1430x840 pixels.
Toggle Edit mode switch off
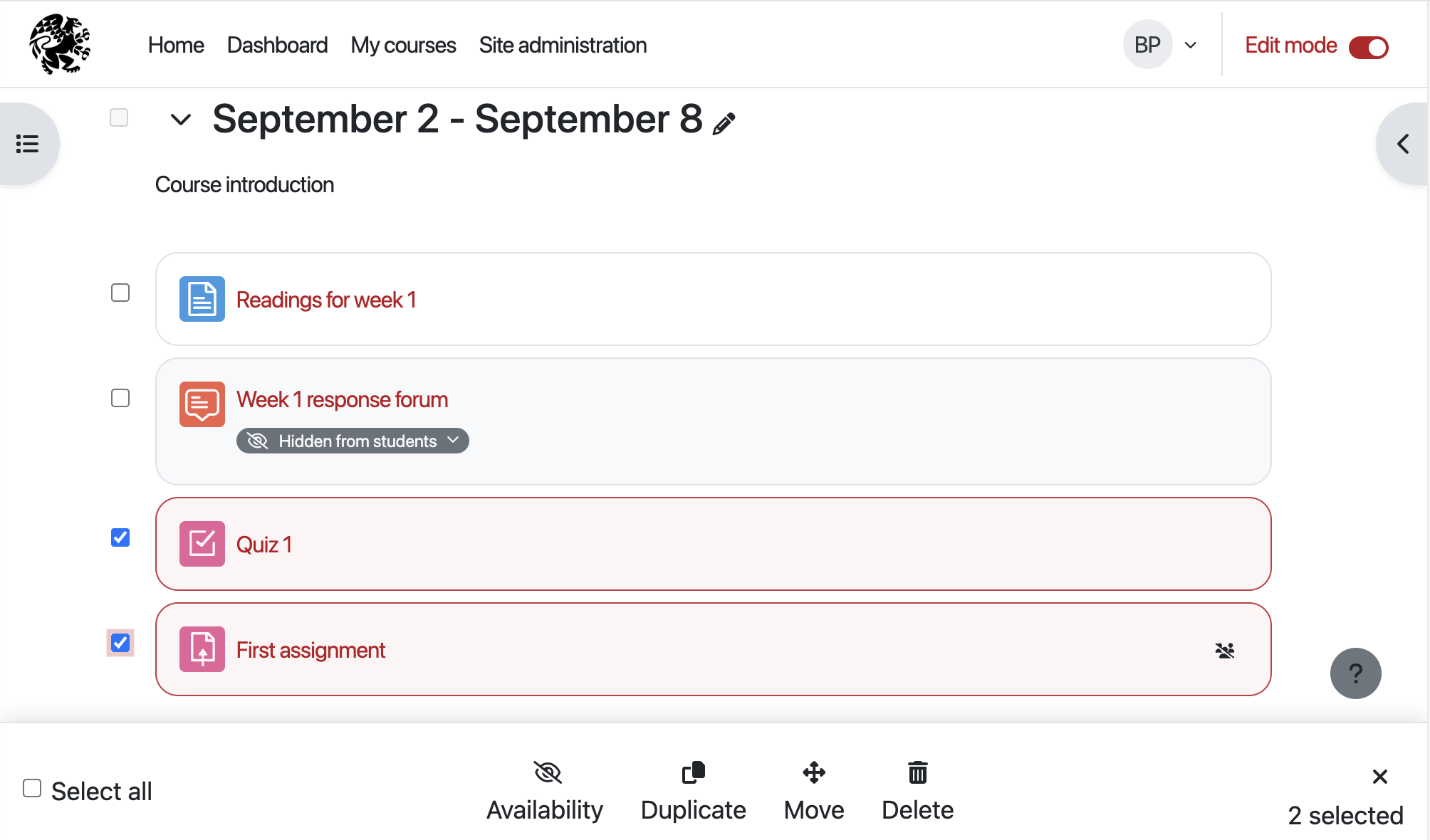click(x=1368, y=47)
